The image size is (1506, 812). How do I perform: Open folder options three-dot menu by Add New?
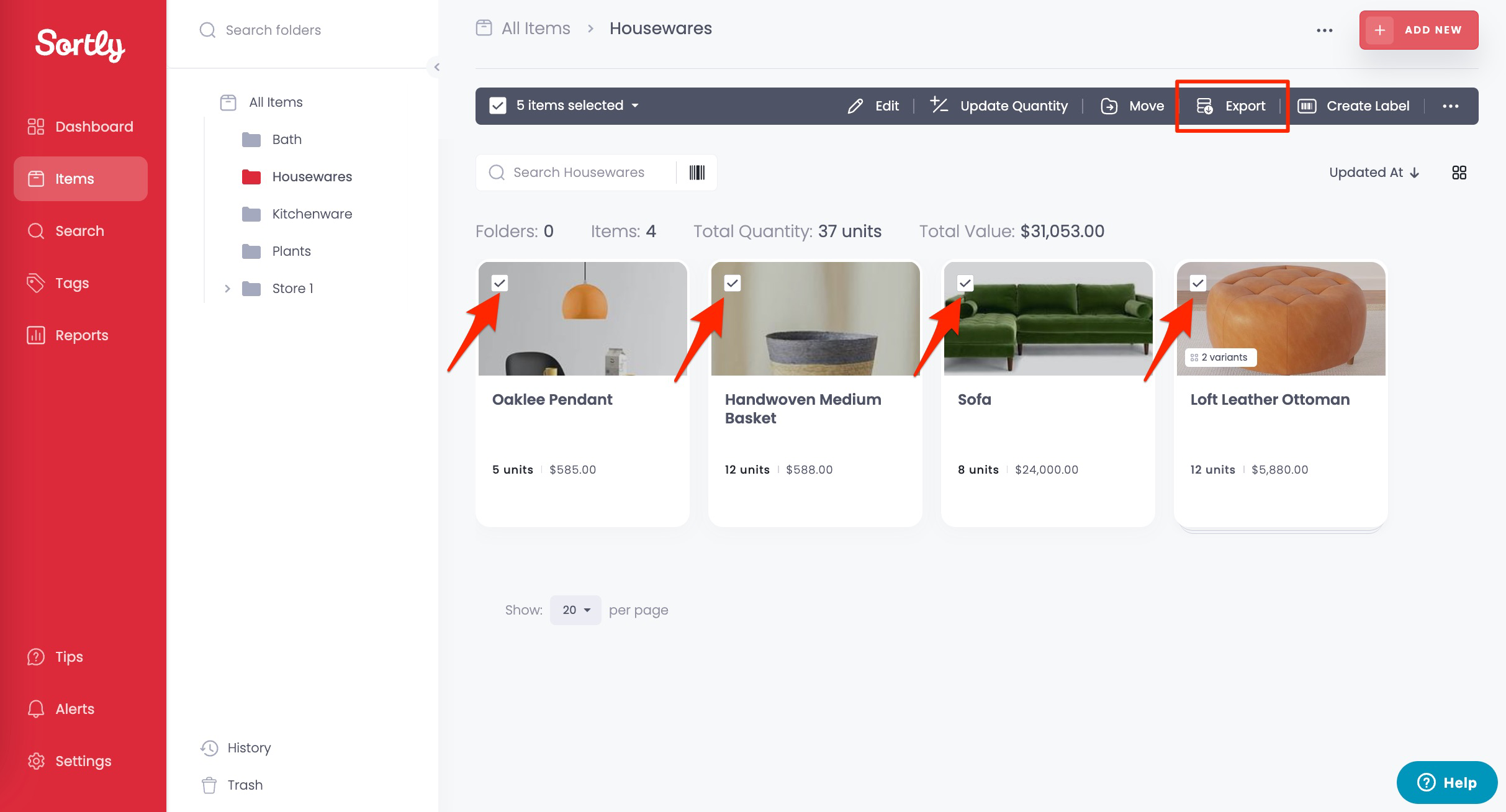click(x=1325, y=30)
